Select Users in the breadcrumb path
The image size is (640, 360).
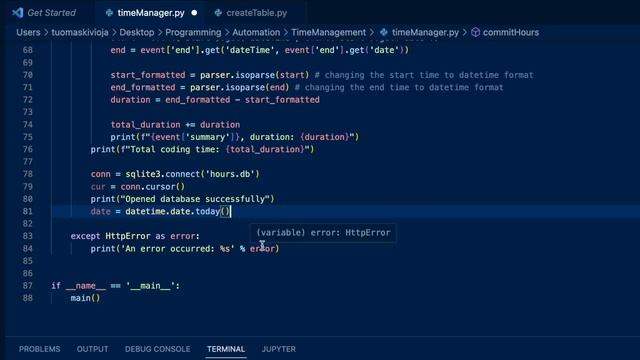[28, 32]
